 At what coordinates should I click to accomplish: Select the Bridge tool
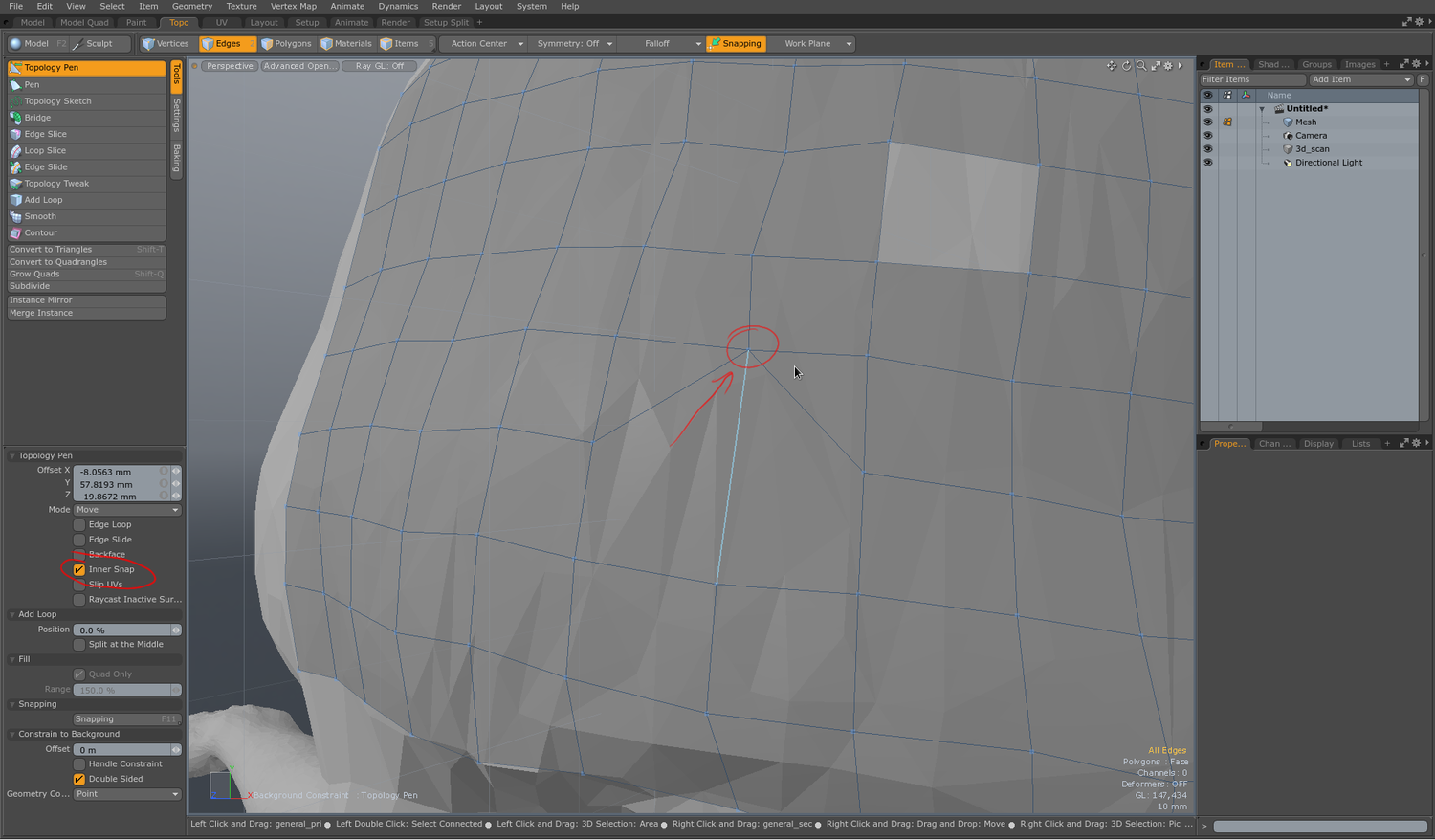coord(36,117)
